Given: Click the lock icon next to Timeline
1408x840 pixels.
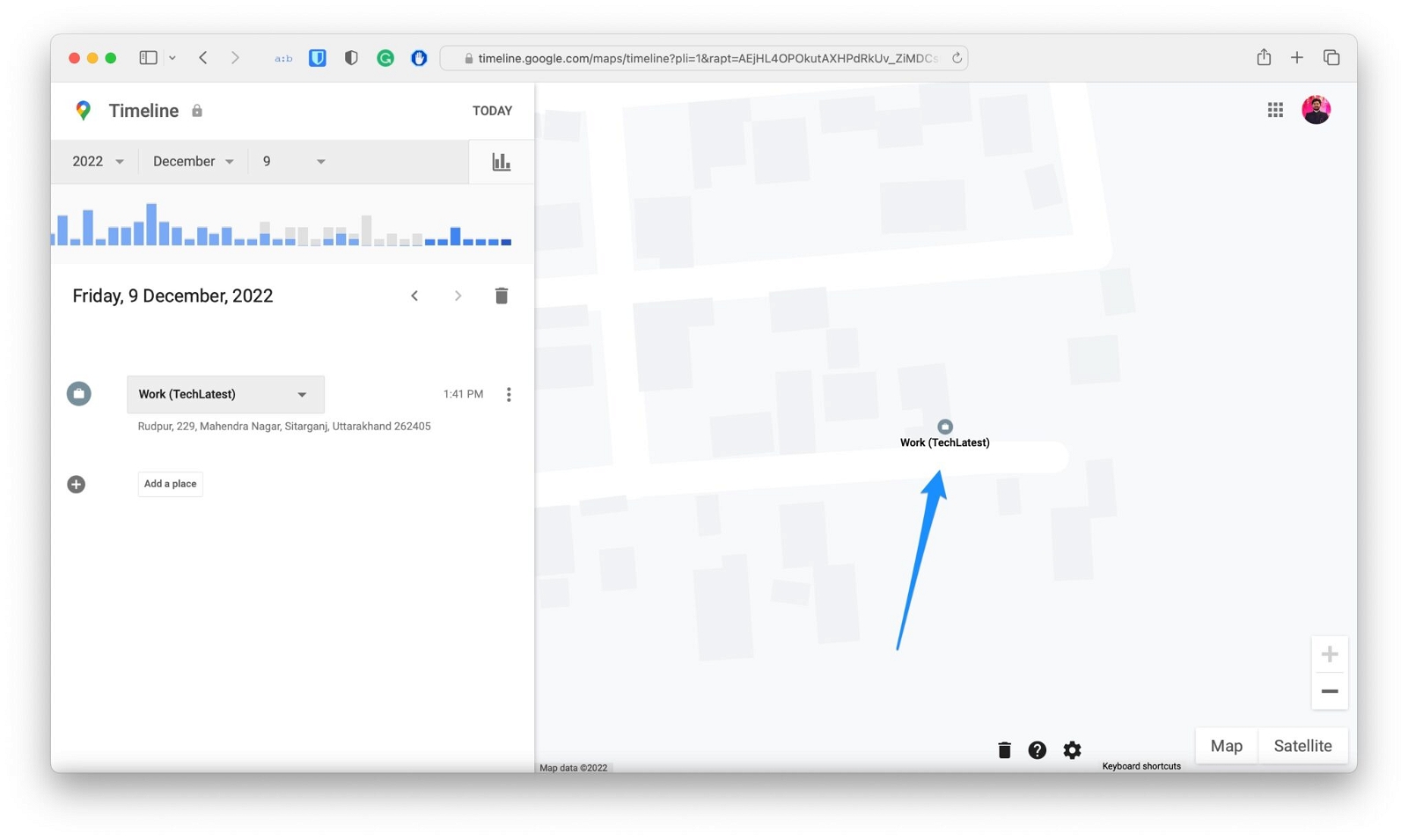Looking at the screenshot, I should (x=197, y=111).
